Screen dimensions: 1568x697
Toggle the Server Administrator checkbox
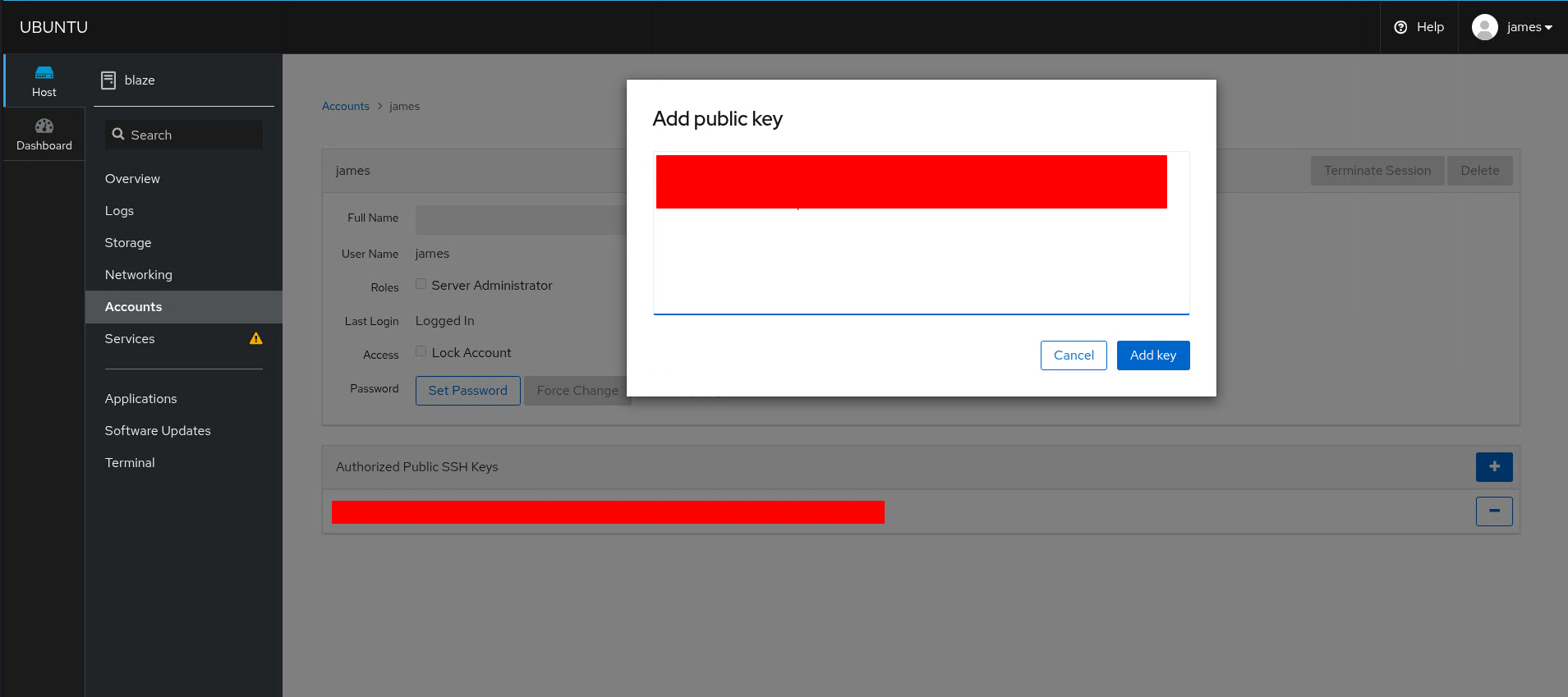[421, 284]
